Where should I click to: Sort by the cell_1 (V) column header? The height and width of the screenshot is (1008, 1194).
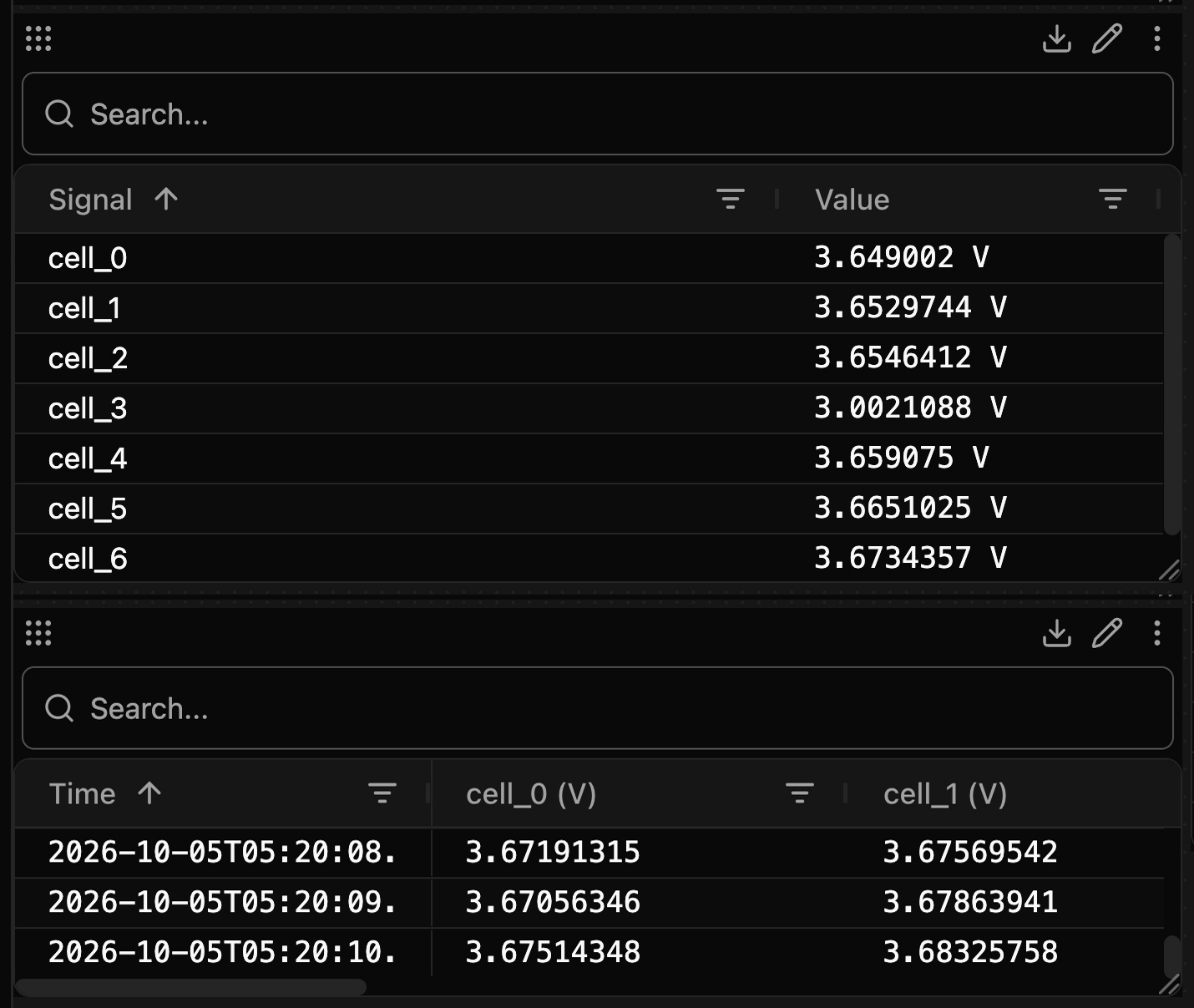coord(945,794)
